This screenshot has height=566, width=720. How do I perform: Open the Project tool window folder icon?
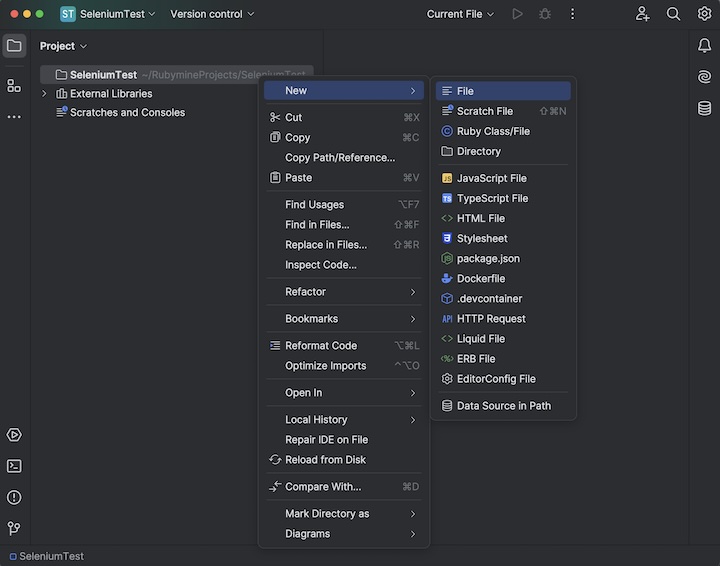pos(14,46)
